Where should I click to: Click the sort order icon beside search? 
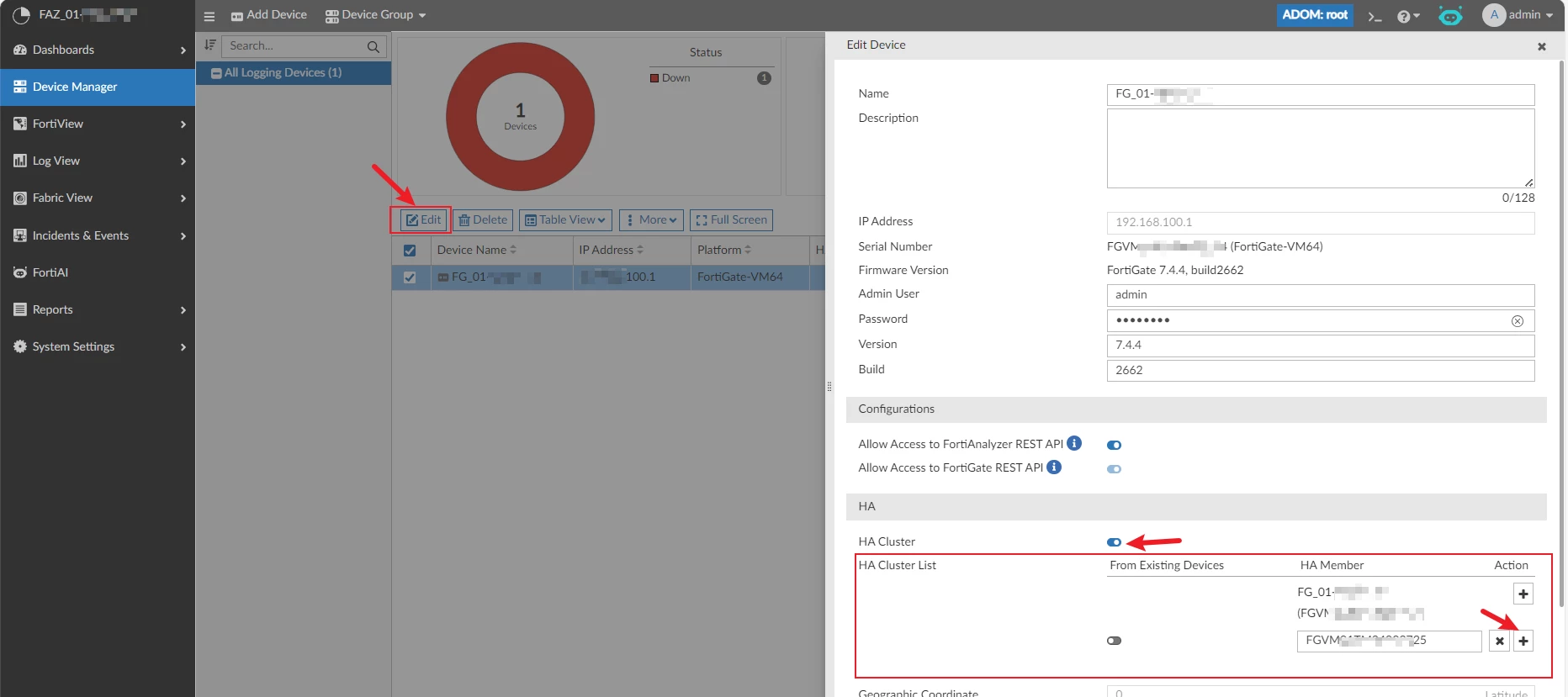point(209,45)
